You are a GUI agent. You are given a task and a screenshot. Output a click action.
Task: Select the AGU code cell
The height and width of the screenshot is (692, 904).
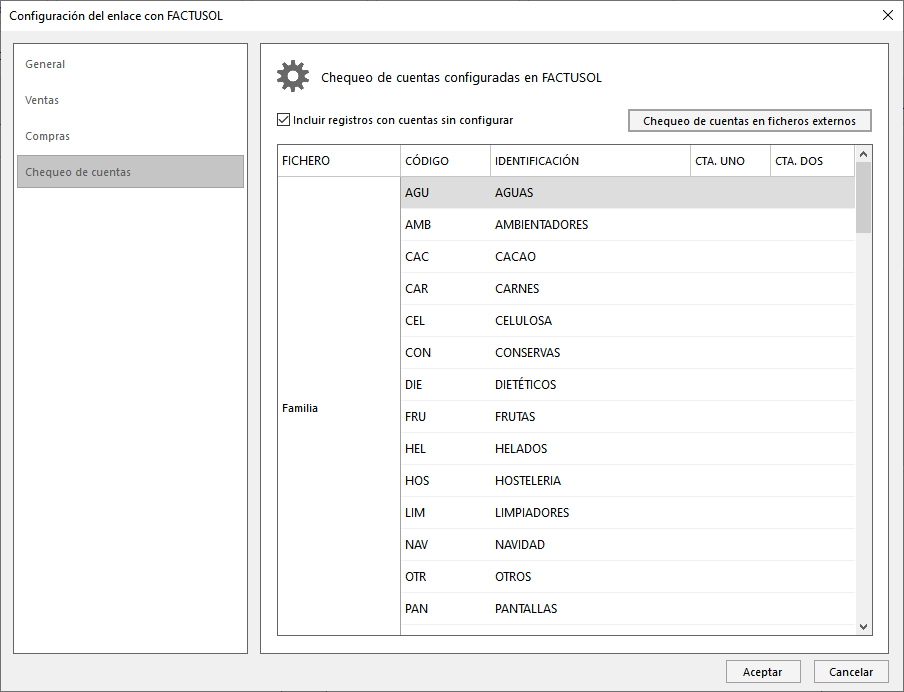tap(445, 193)
